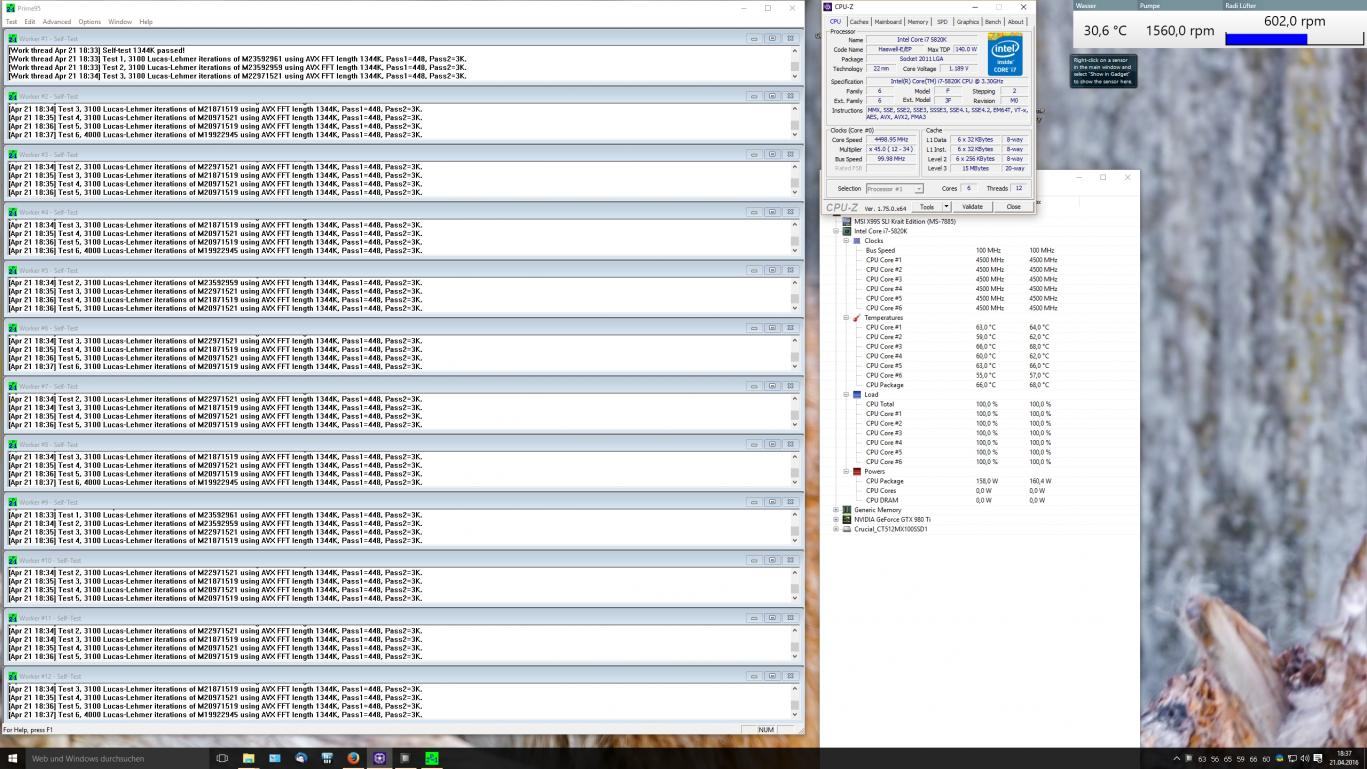Switch to the About tab in CPU-Z
This screenshot has height=769, width=1367.
click(1016, 21)
